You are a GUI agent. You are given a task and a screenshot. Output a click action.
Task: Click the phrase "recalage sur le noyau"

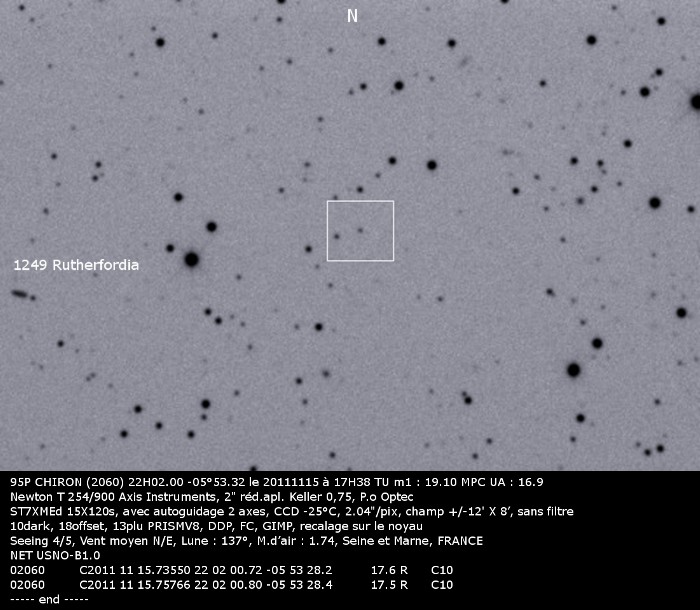[x=361, y=526]
